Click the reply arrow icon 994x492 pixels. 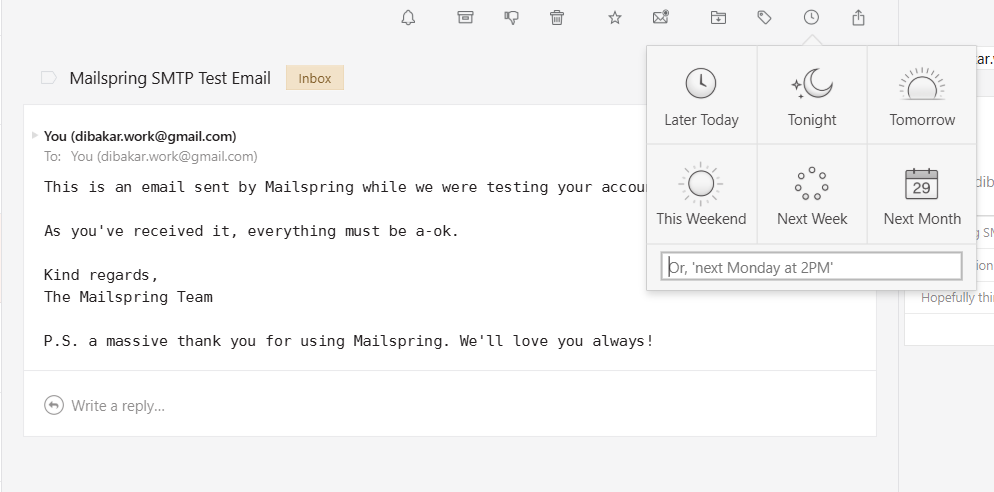(54, 405)
